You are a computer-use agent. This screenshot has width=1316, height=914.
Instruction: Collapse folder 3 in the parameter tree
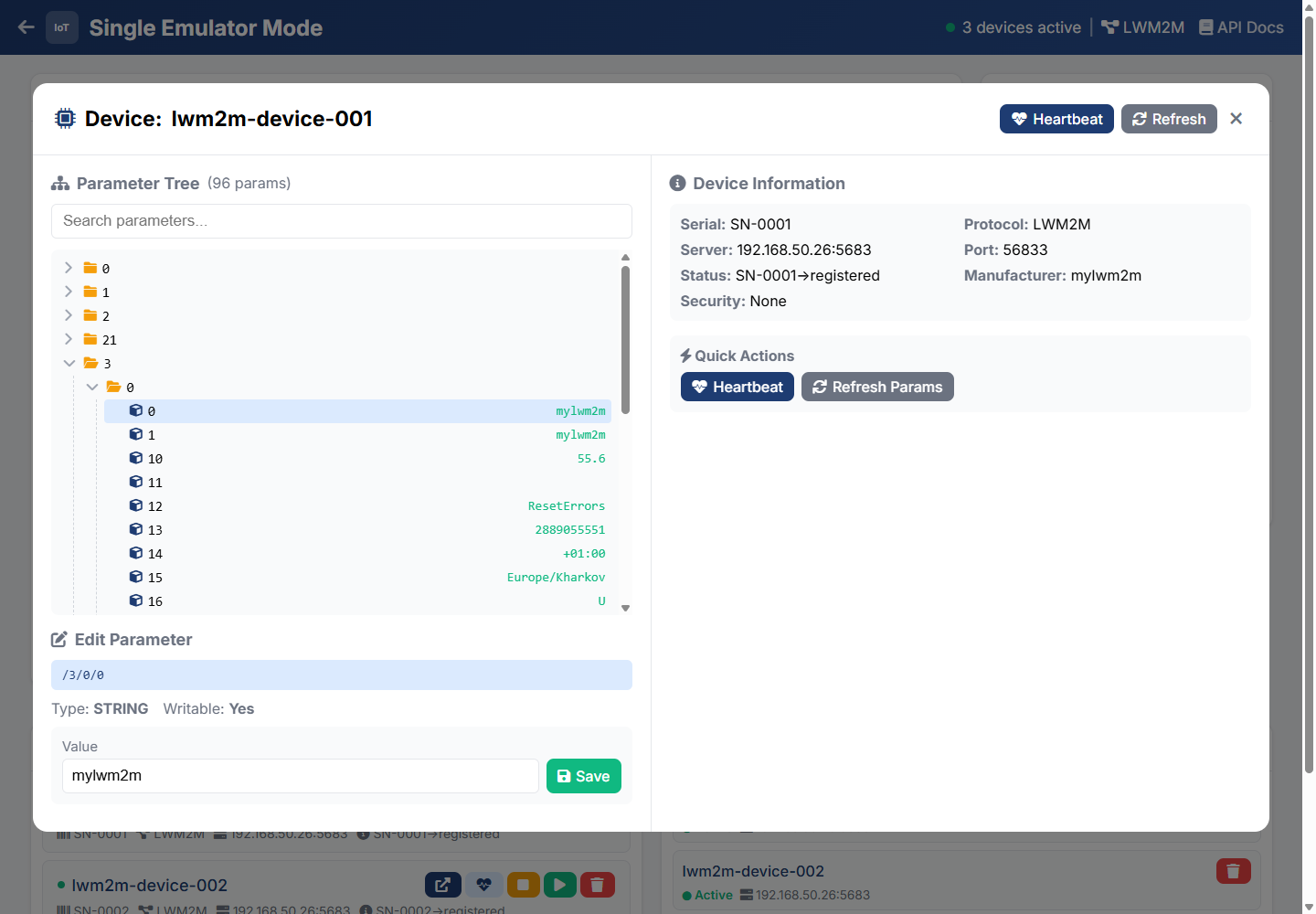(69, 363)
